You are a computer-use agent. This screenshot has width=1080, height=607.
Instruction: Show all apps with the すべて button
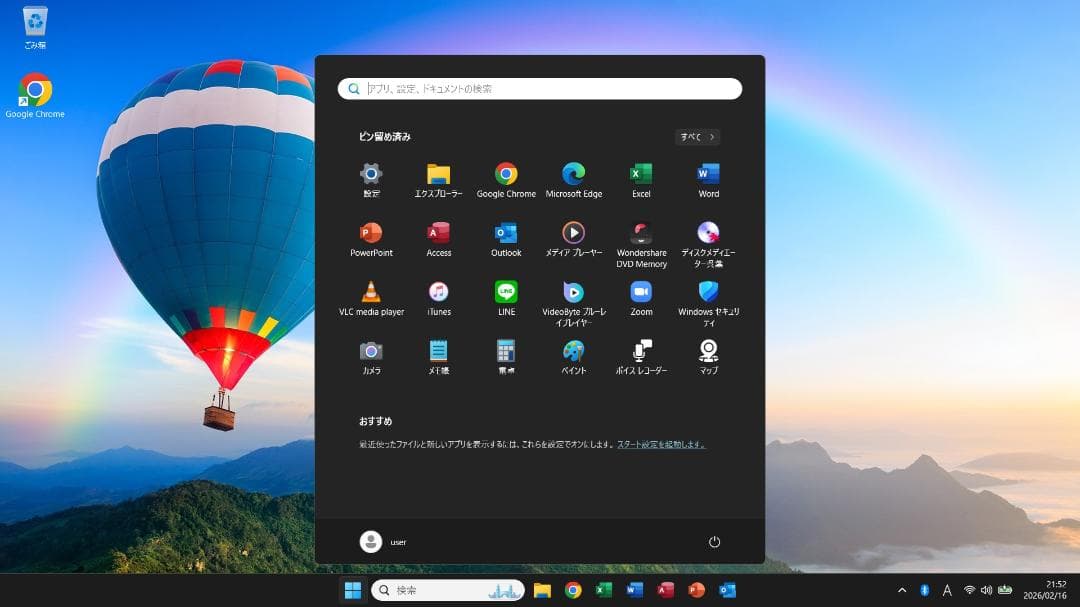[x=698, y=137]
